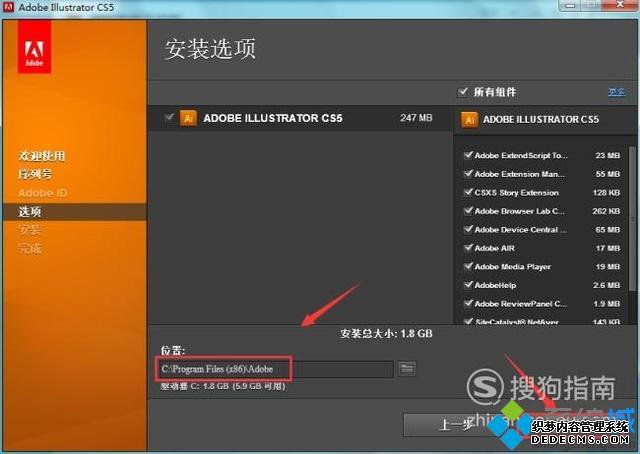The width and height of the screenshot is (640, 454).
Task: Click the Ai icon in the components panel header
Action: coord(469,120)
